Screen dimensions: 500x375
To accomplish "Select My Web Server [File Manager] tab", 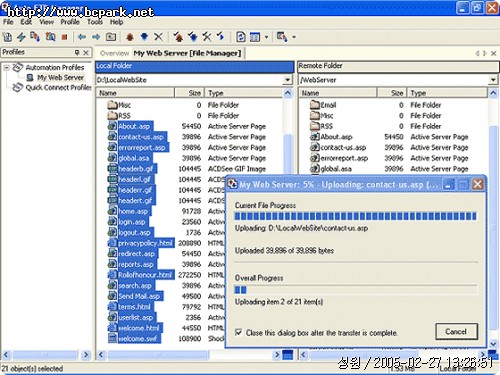I will pyautogui.click(x=187, y=53).
